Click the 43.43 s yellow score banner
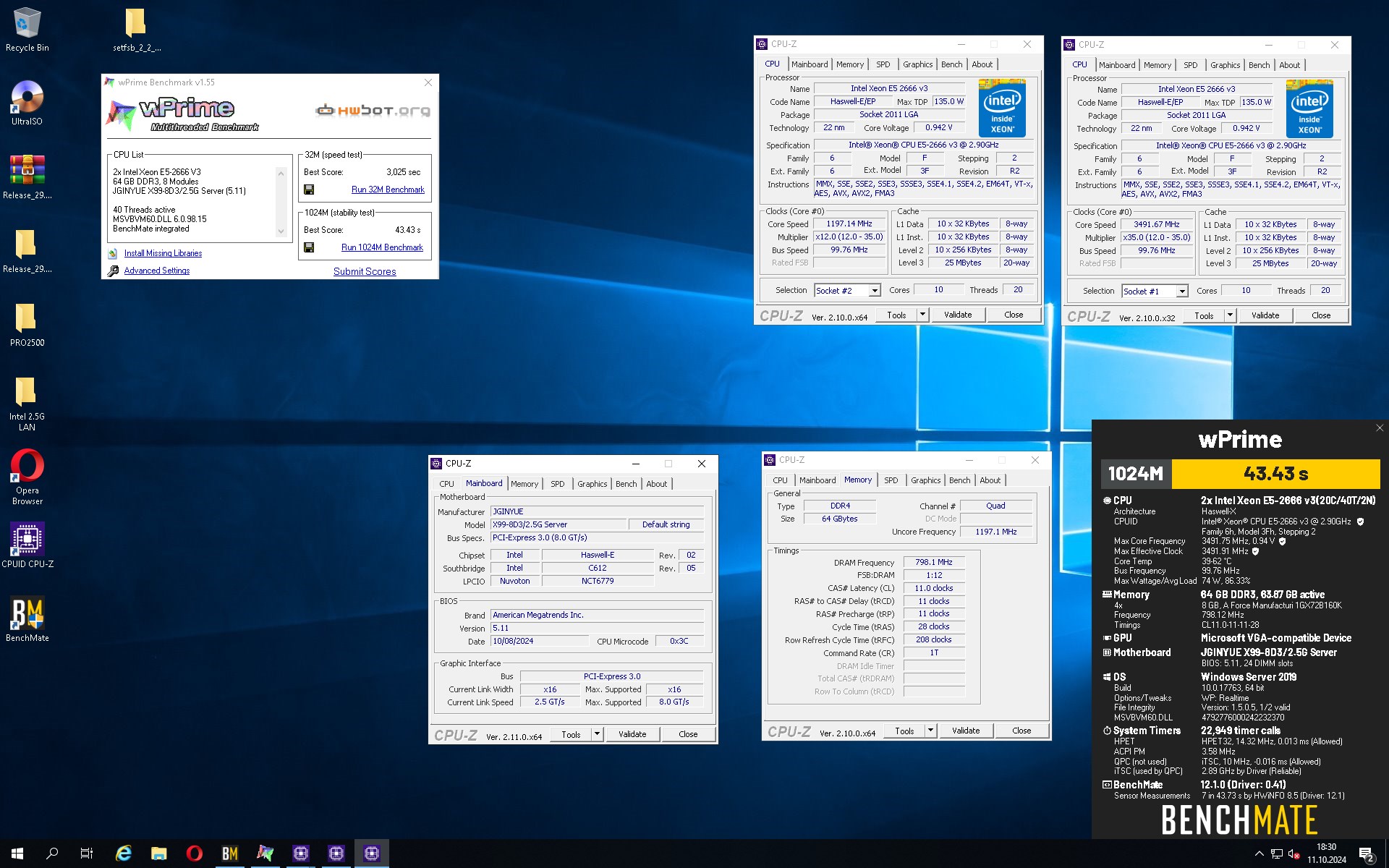This screenshot has height=868, width=1389. pyautogui.click(x=1275, y=474)
